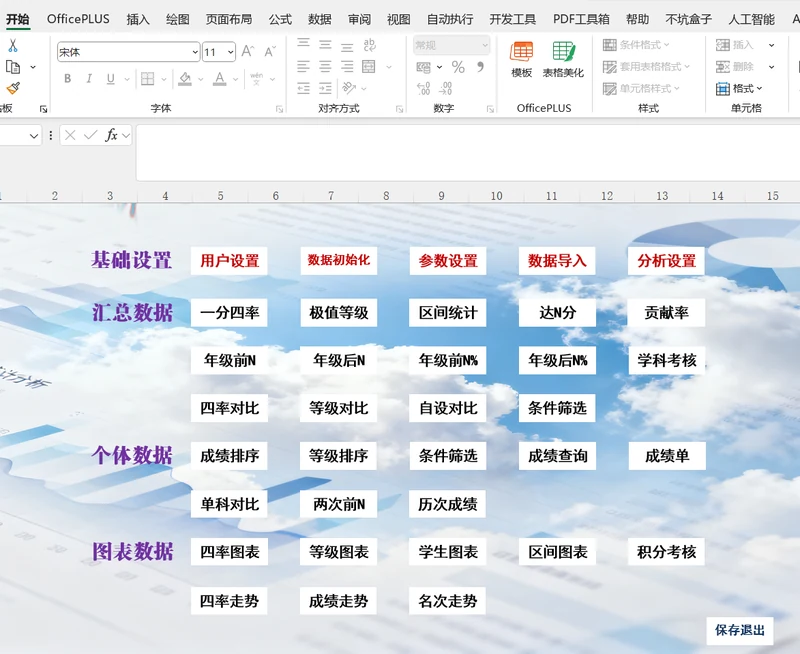Viewport: 800px width, 654px height.
Task: Click the 学科考核 button
Action: tap(666, 360)
